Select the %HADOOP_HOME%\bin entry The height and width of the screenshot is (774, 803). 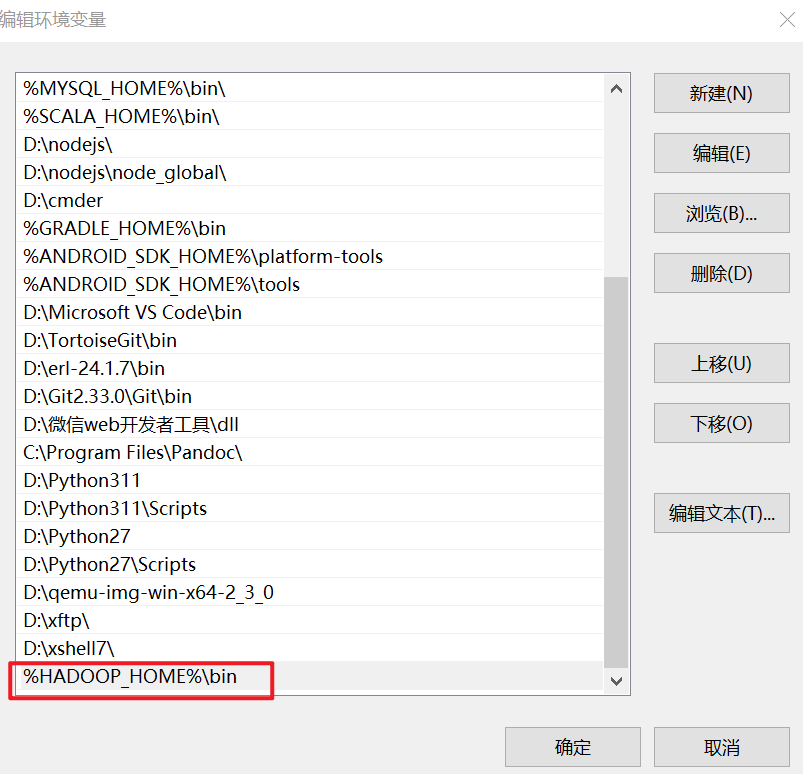coord(130,677)
